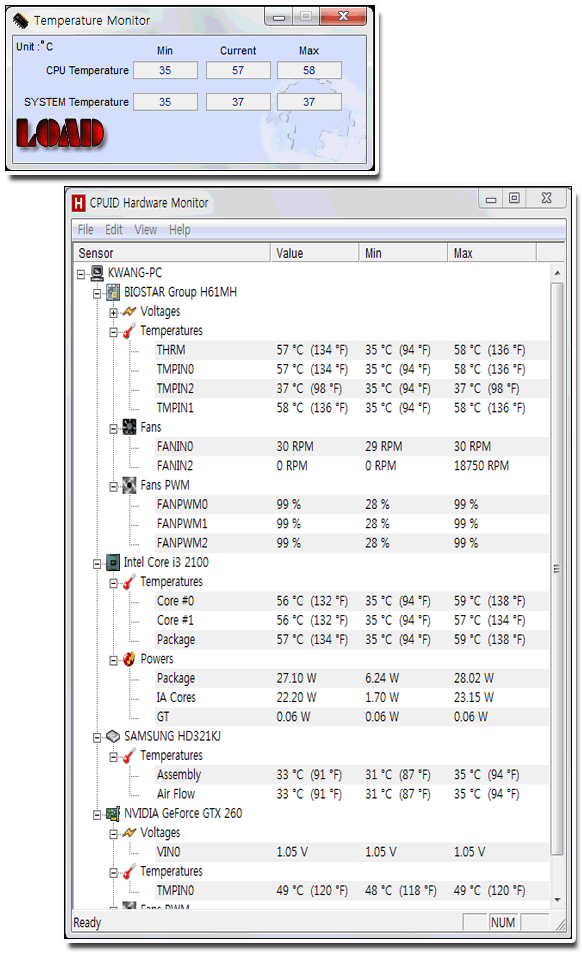Click the CPU Temperature current value field
582x964 pixels.
[x=238, y=70]
